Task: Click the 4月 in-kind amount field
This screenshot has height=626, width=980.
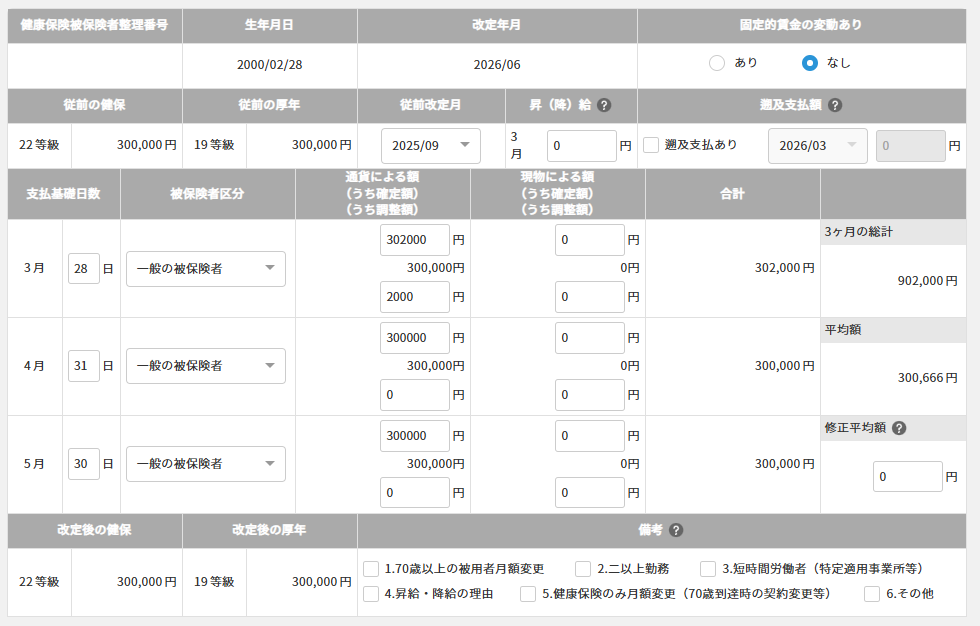Action: pyautogui.click(x=589, y=338)
